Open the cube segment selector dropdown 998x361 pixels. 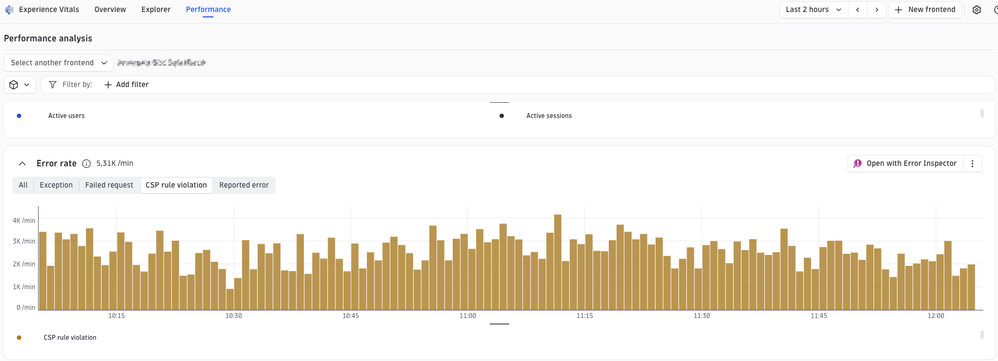(20, 84)
